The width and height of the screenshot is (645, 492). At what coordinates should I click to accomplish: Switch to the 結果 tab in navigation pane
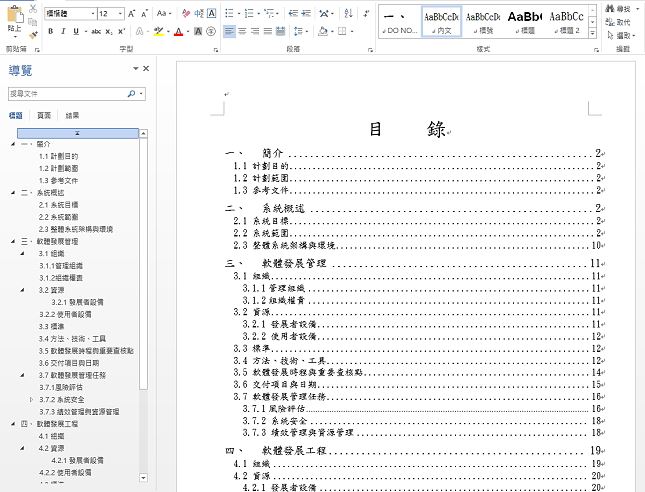pyautogui.click(x=72, y=116)
